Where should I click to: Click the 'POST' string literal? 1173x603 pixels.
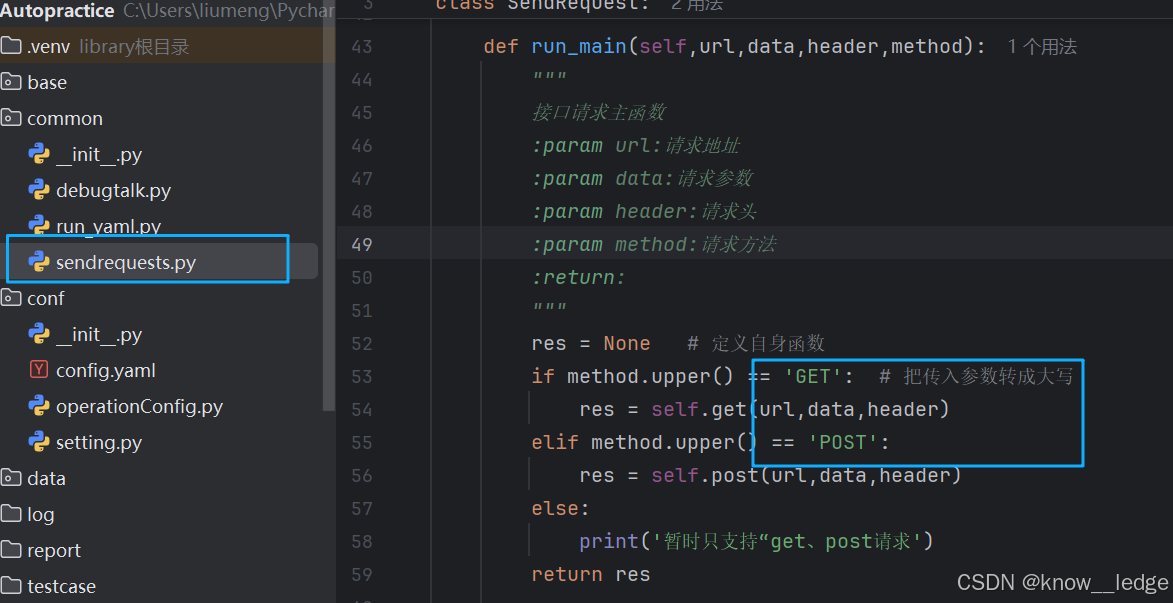pyautogui.click(x=842, y=442)
